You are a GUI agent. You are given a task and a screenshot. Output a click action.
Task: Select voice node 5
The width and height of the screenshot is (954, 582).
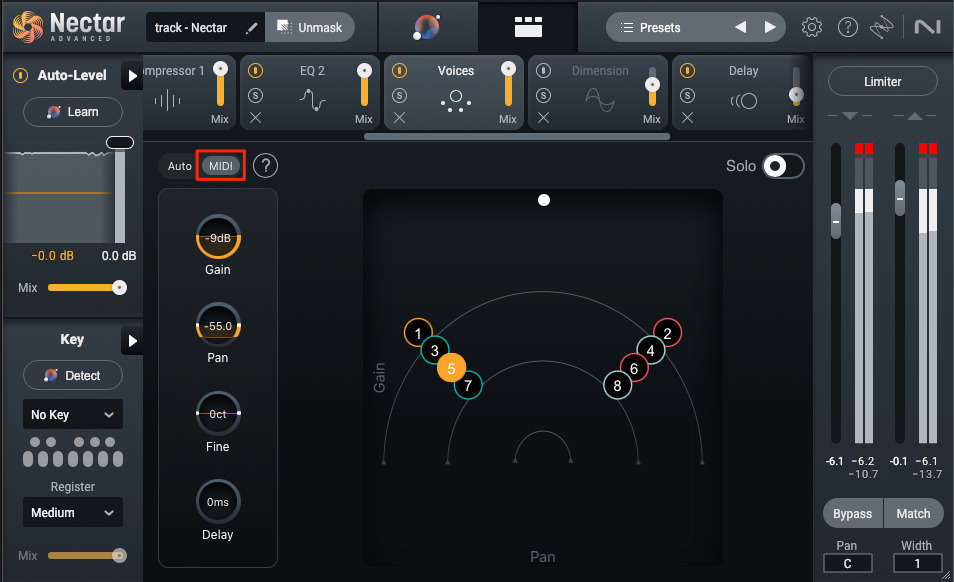pos(451,368)
